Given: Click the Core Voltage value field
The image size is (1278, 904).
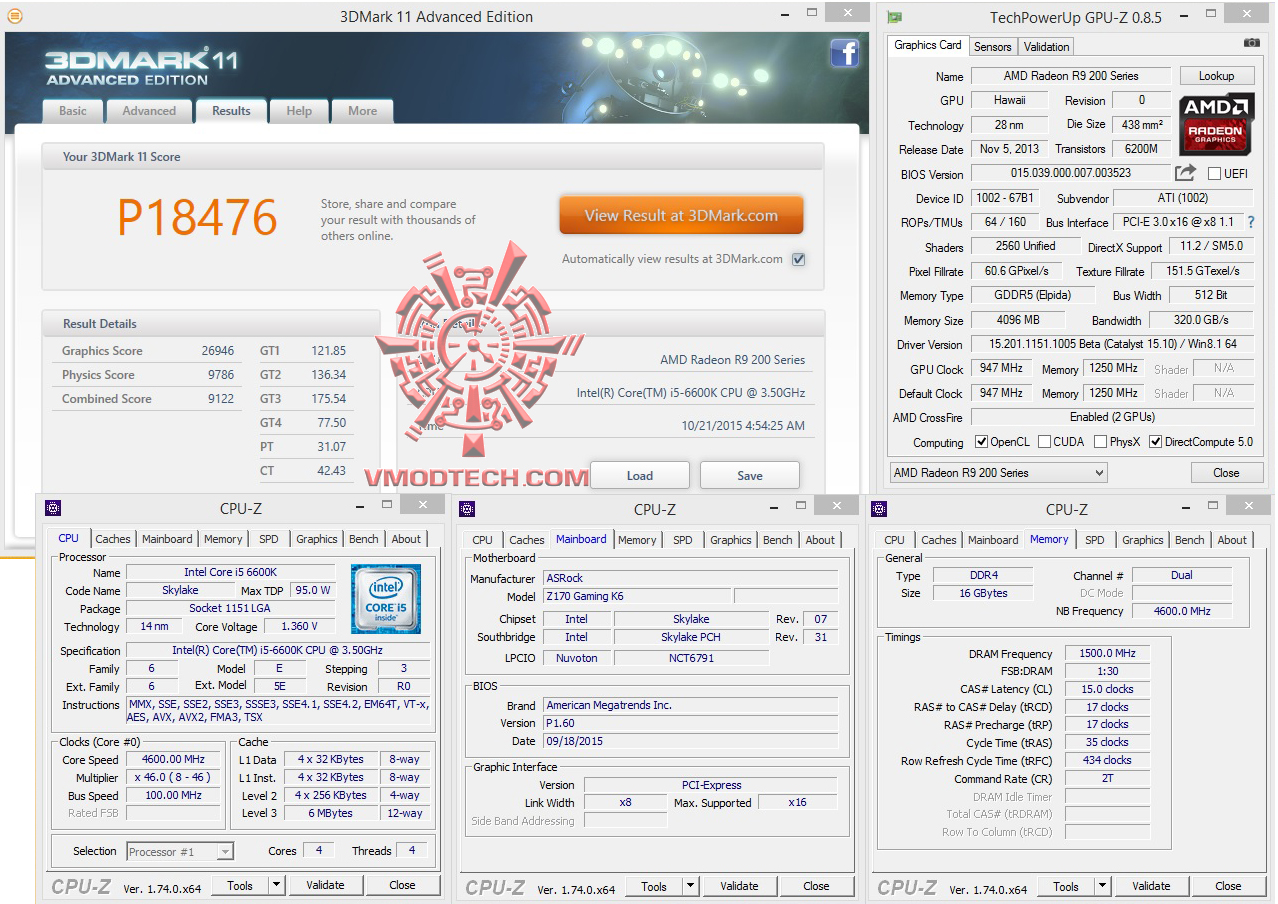Looking at the screenshot, I should (x=300, y=626).
